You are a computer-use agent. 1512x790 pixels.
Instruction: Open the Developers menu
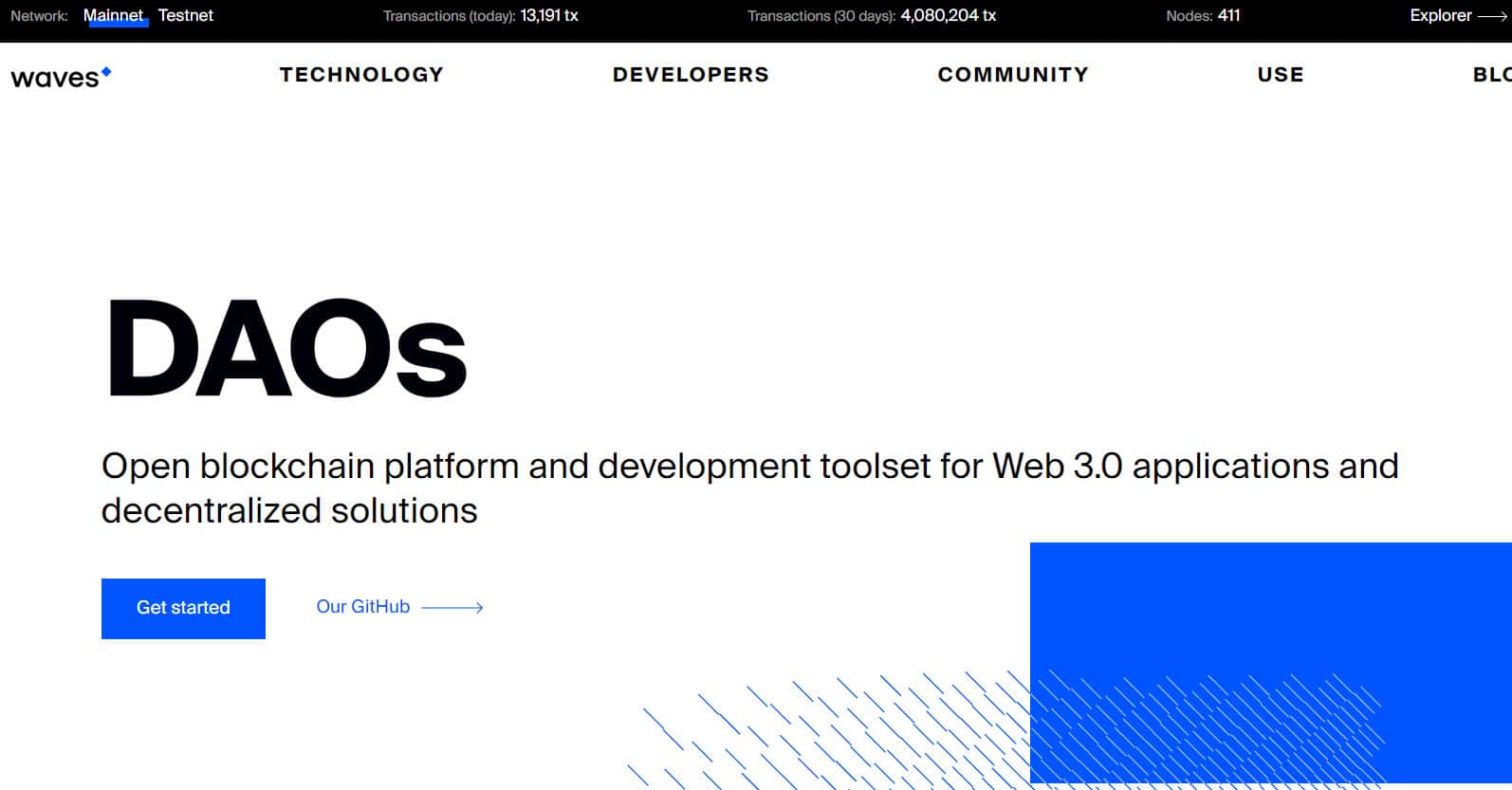(691, 75)
